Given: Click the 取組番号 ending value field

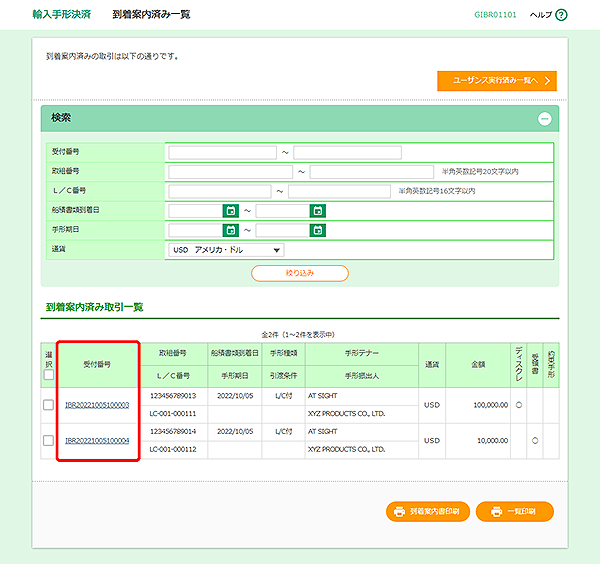Looking at the screenshot, I should pyautogui.click(x=371, y=172).
